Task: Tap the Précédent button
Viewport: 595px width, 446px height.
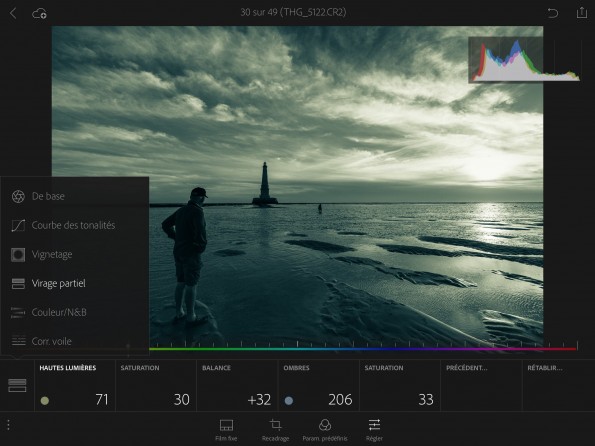Action: click(481, 385)
